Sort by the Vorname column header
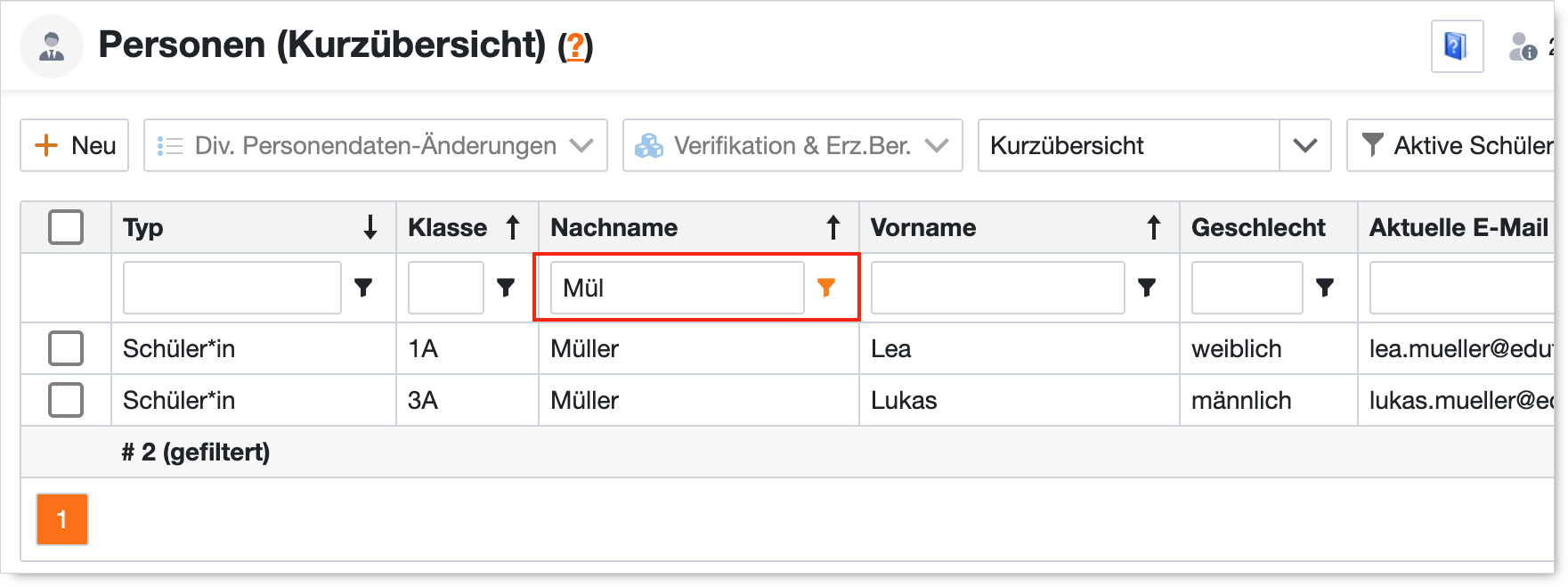This screenshot has width=1568, height=587. [x=923, y=228]
